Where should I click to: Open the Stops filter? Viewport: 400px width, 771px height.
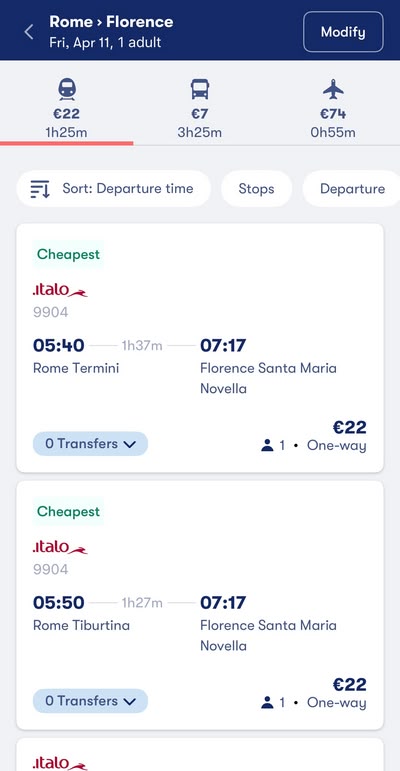click(x=256, y=189)
